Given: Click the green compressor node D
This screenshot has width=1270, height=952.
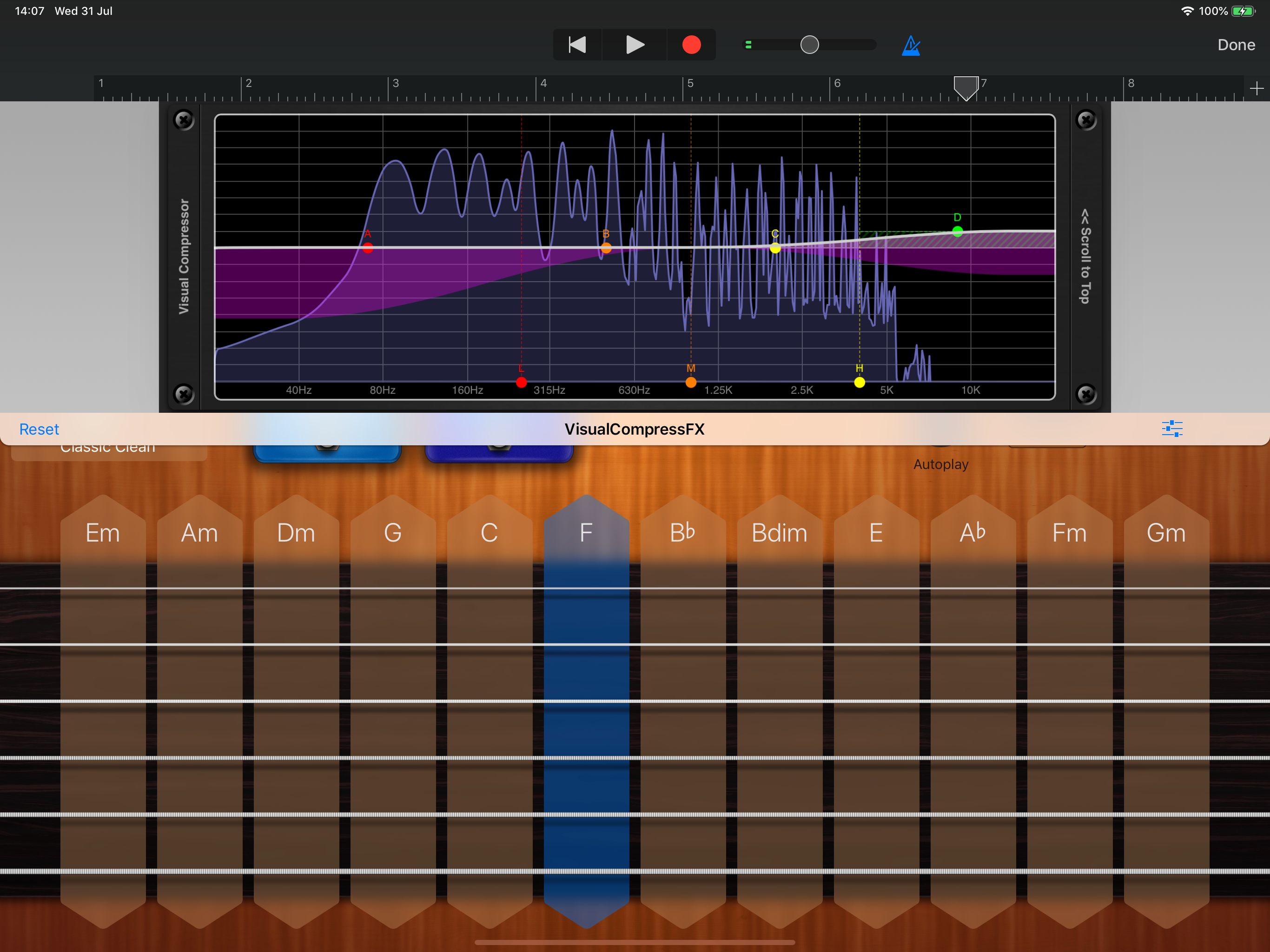Looking at the screenshot, I should point(957,231).
